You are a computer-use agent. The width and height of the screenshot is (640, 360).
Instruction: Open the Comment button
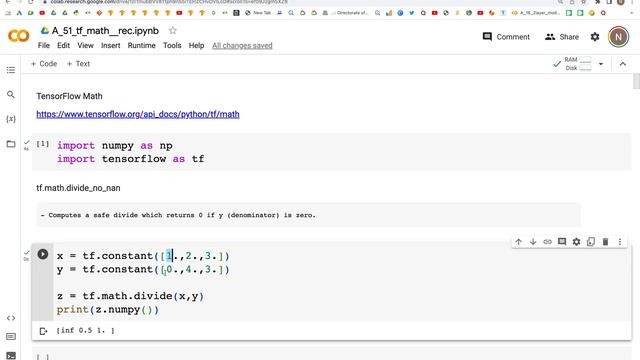coord(506,37)
